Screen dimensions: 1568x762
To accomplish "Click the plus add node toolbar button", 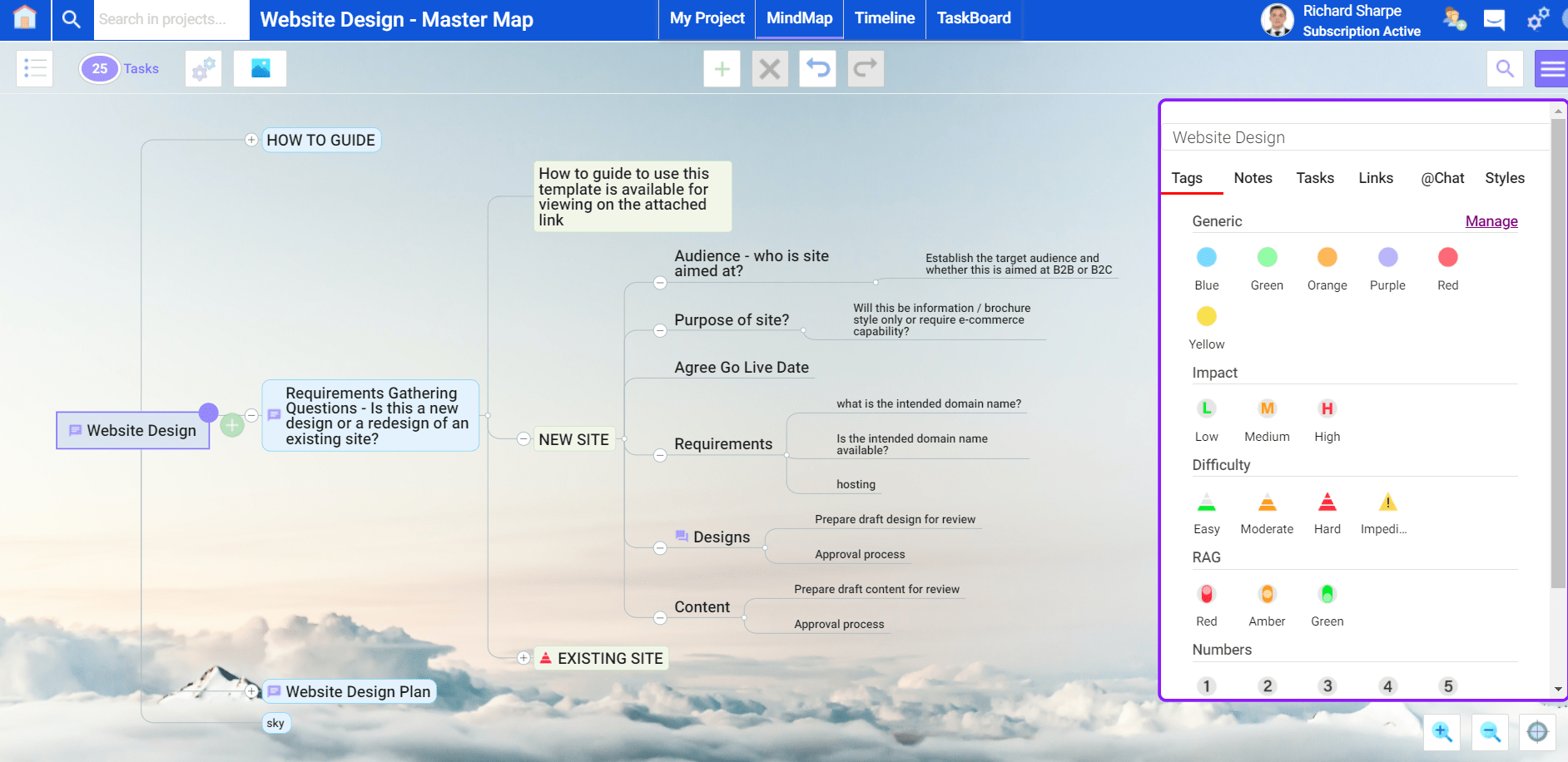I will click(x=722, y=68).
